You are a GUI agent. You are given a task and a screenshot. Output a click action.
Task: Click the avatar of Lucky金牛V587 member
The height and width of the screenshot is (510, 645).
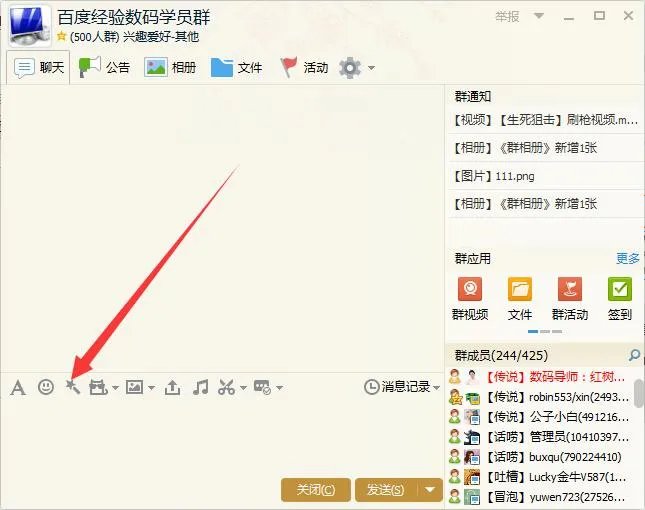click(472, 477)
